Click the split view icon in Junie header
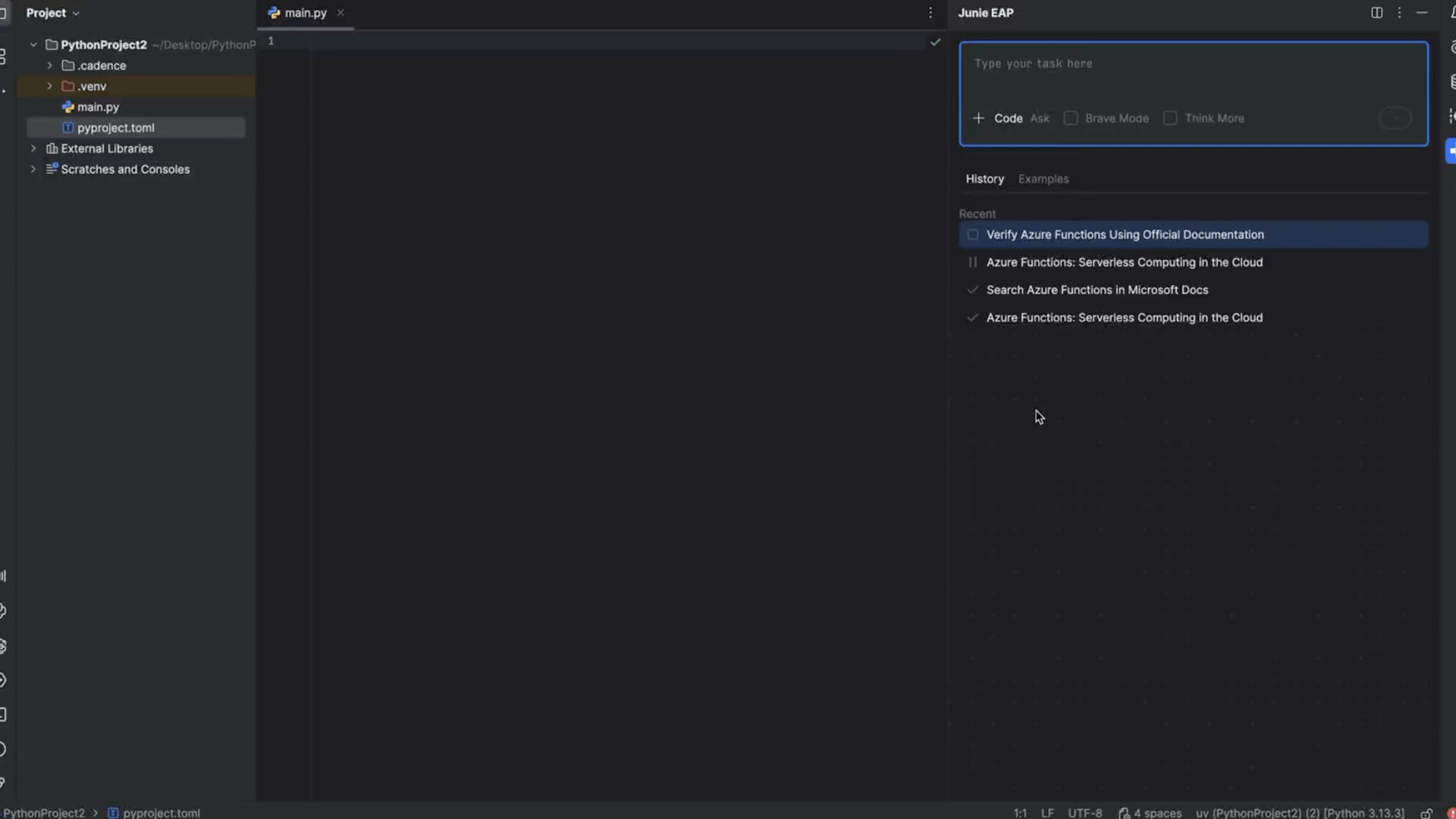The width and height of the screenshot is (1456, 819). click(x=1376, y=13)
